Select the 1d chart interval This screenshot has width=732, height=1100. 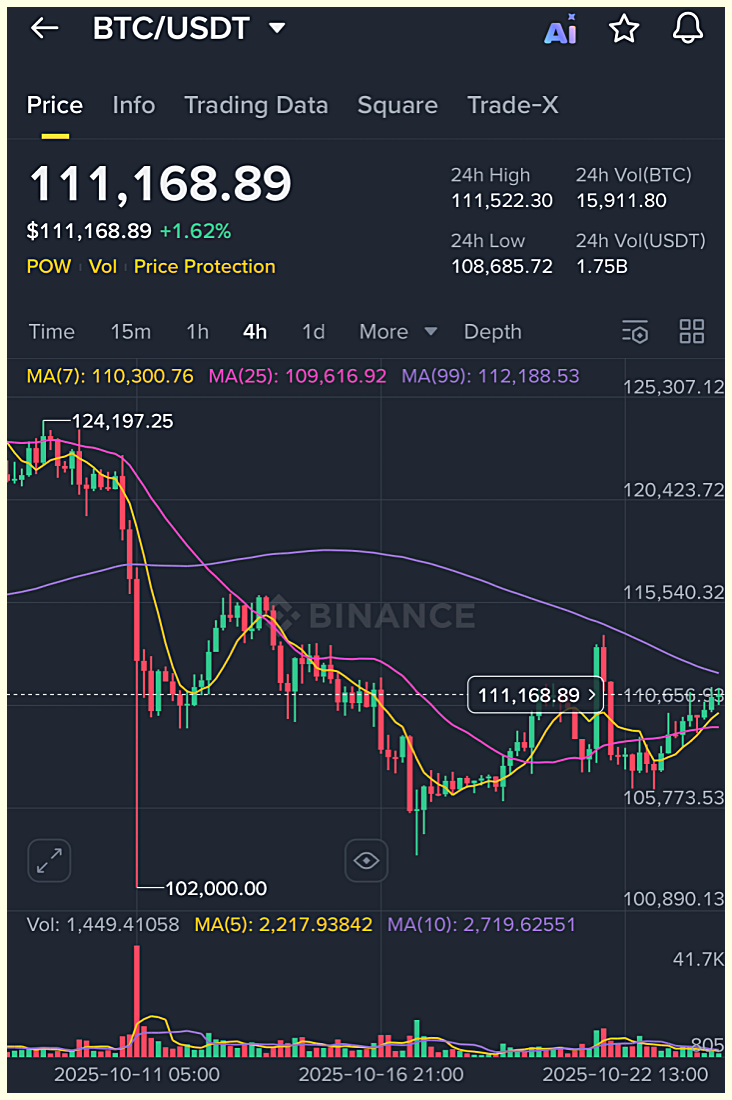pyautogui.click(x=313, y=332)
